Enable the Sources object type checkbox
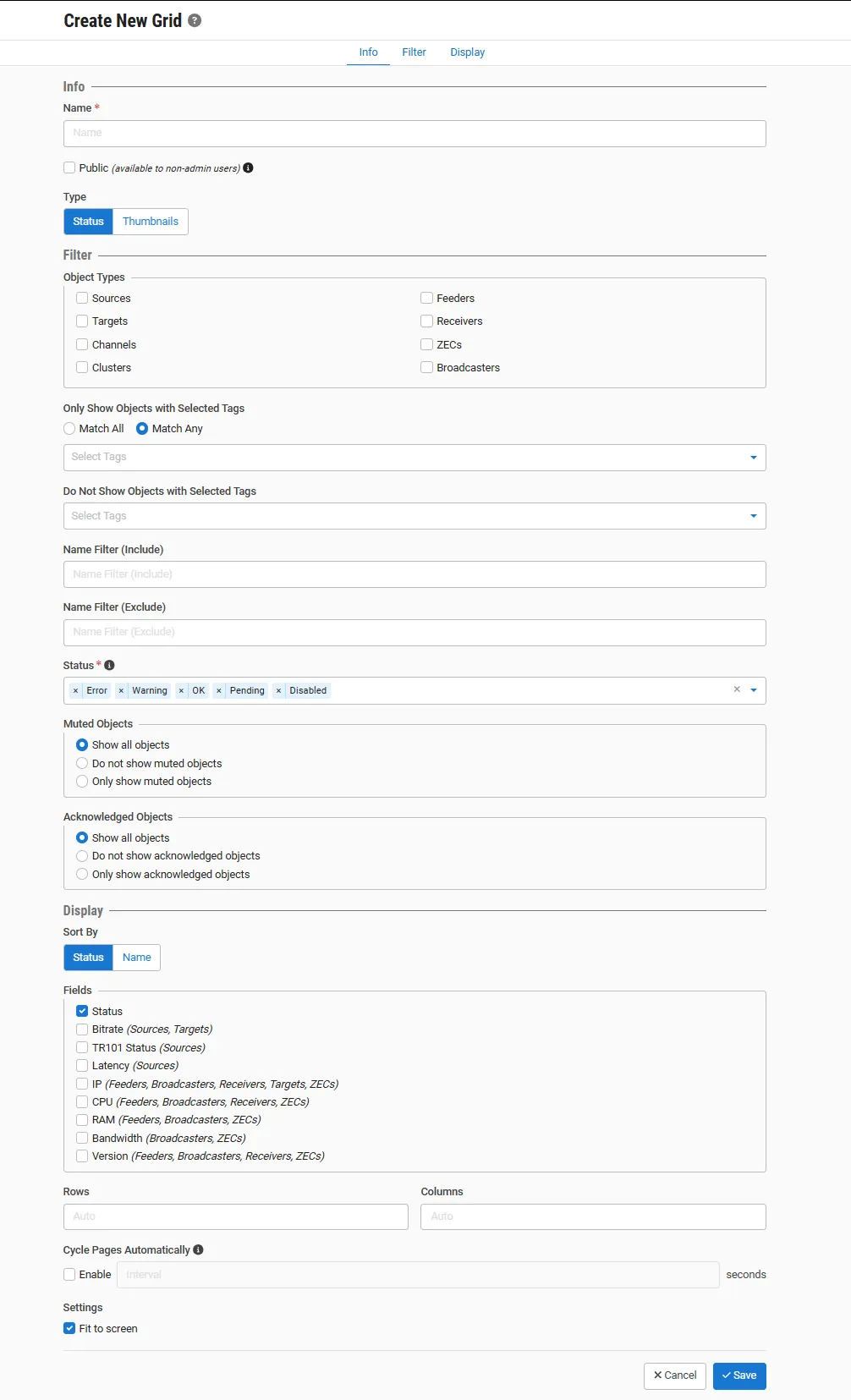 pos(82,298)
